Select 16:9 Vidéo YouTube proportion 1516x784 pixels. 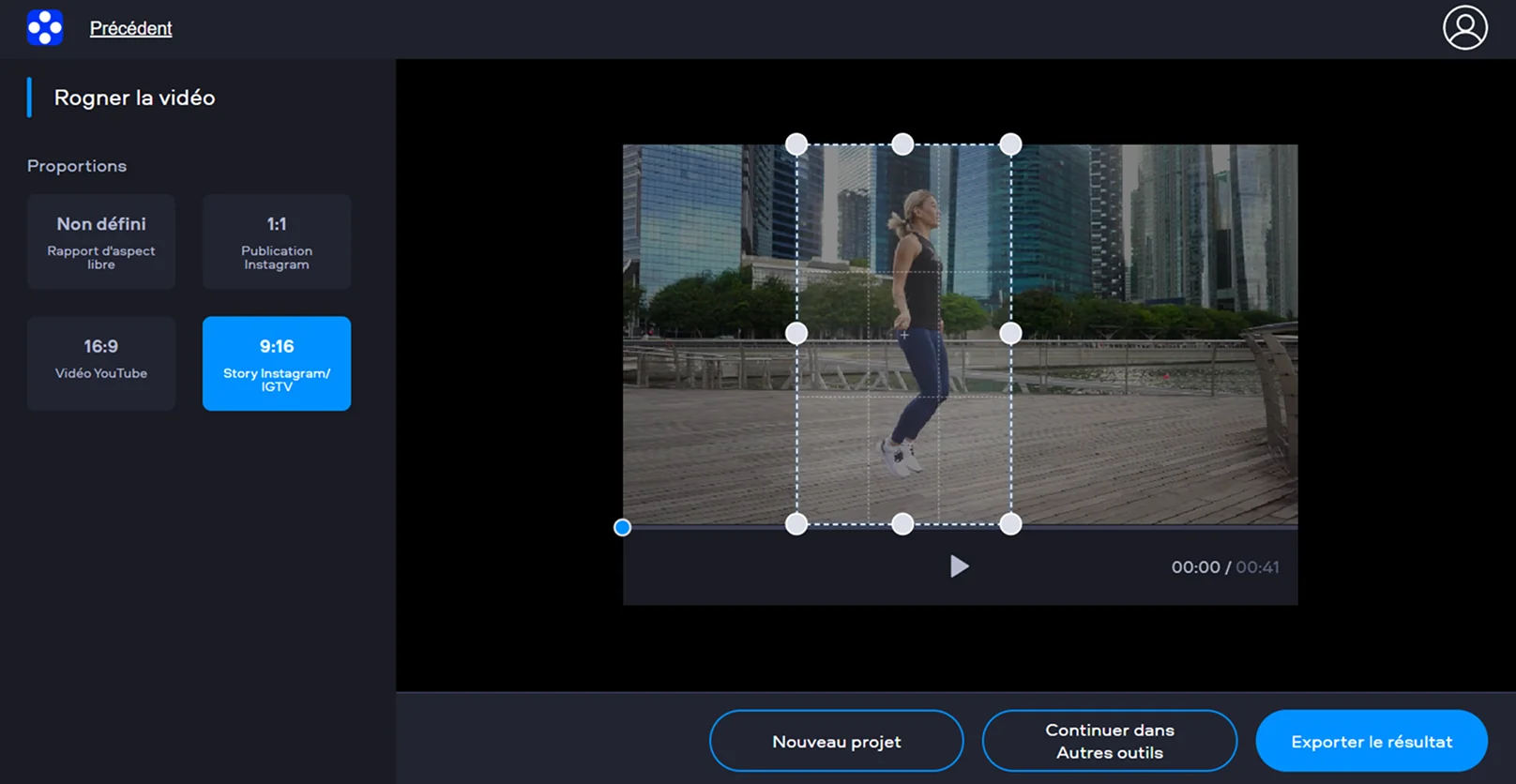click(x=101, y=363)
